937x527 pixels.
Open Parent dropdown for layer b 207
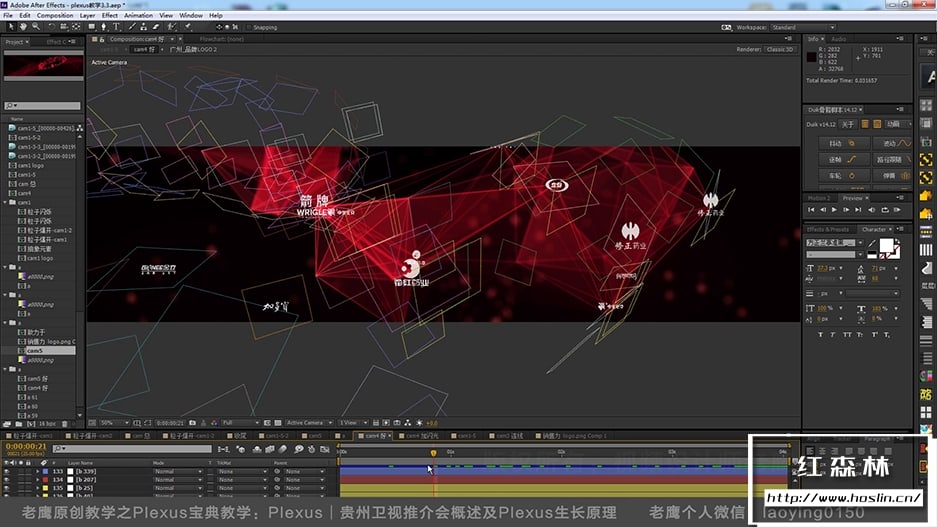click(305, 480)
